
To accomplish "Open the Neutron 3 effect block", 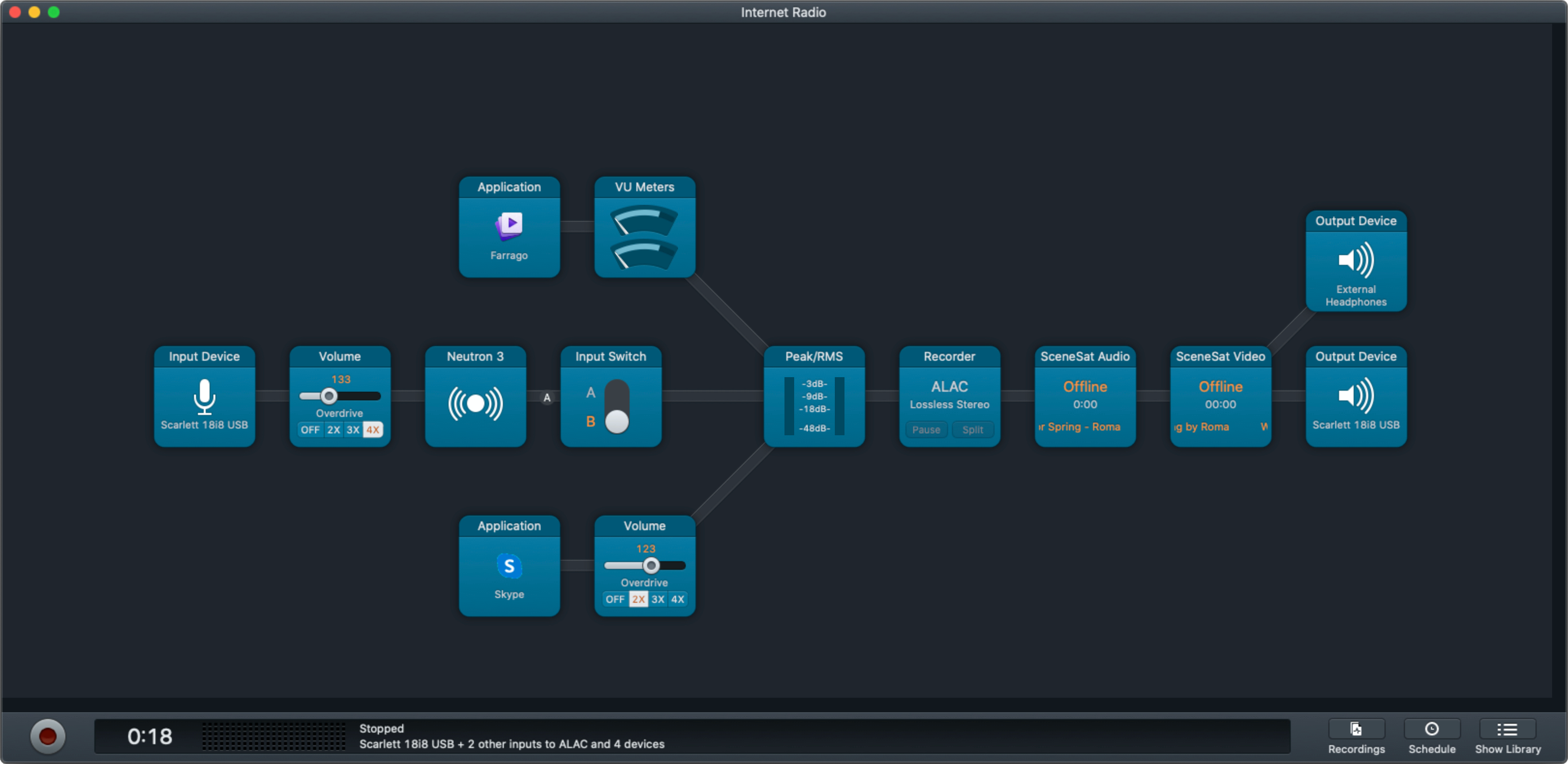I will [x=475, y=403].
